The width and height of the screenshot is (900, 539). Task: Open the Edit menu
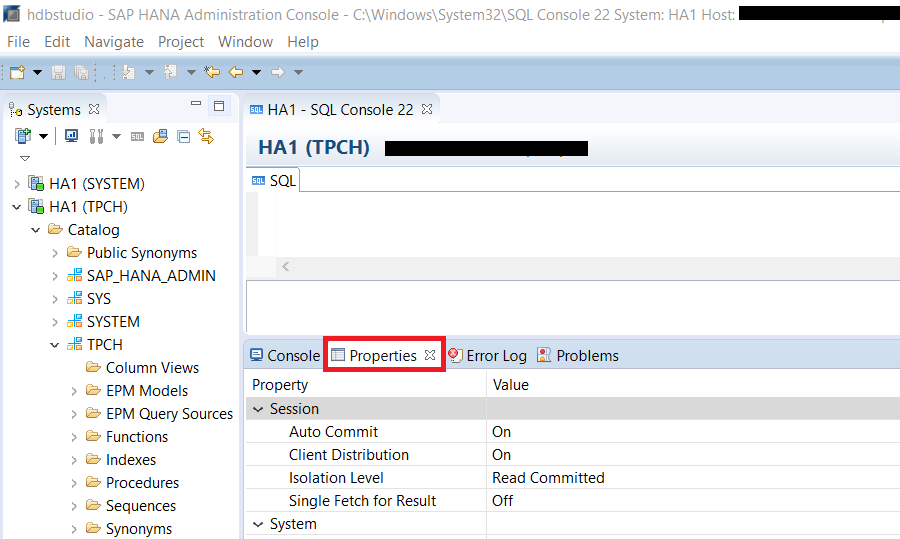pyautogui.click(x=57, y=42)
